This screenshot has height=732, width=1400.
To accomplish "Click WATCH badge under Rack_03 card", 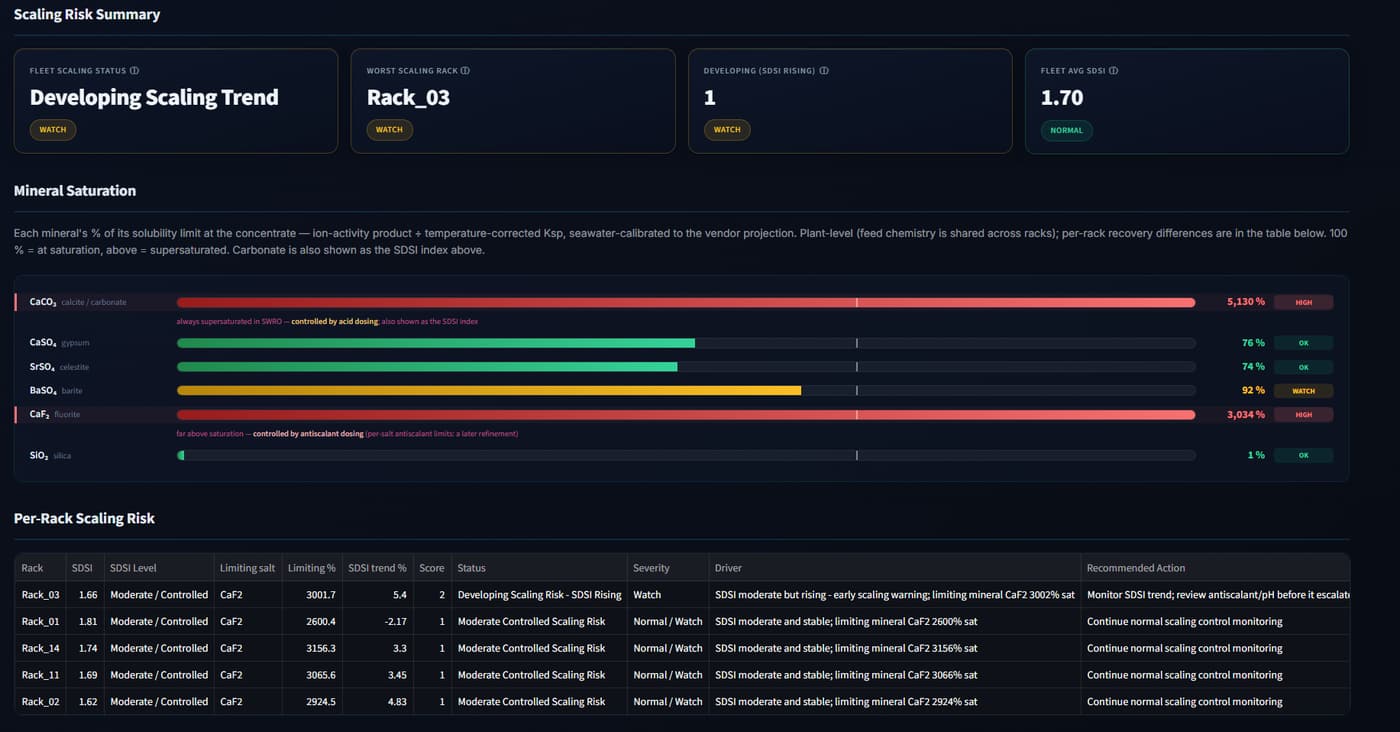I will click(390, 130).
